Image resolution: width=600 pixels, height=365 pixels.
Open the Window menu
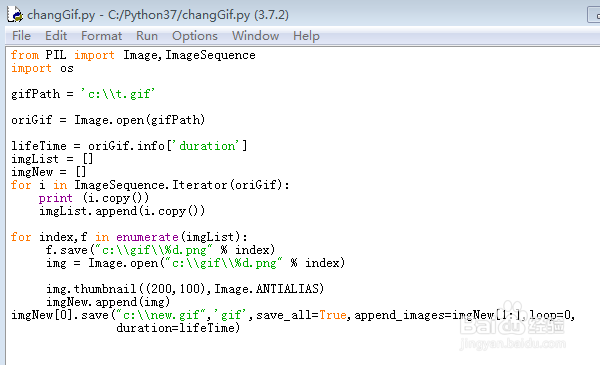click(255, 36)
